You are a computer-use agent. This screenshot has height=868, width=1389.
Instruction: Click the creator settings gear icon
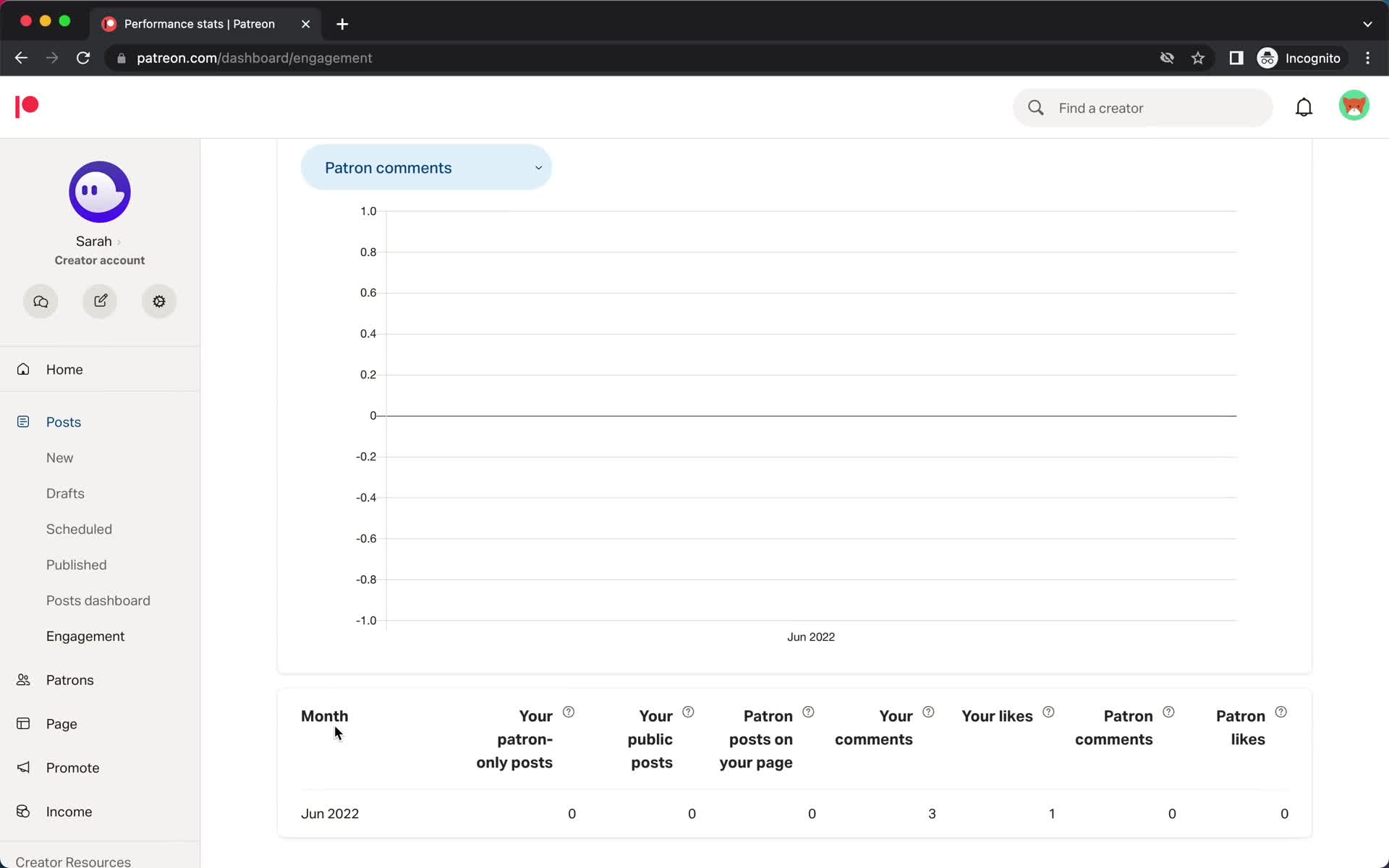[159, 301]
